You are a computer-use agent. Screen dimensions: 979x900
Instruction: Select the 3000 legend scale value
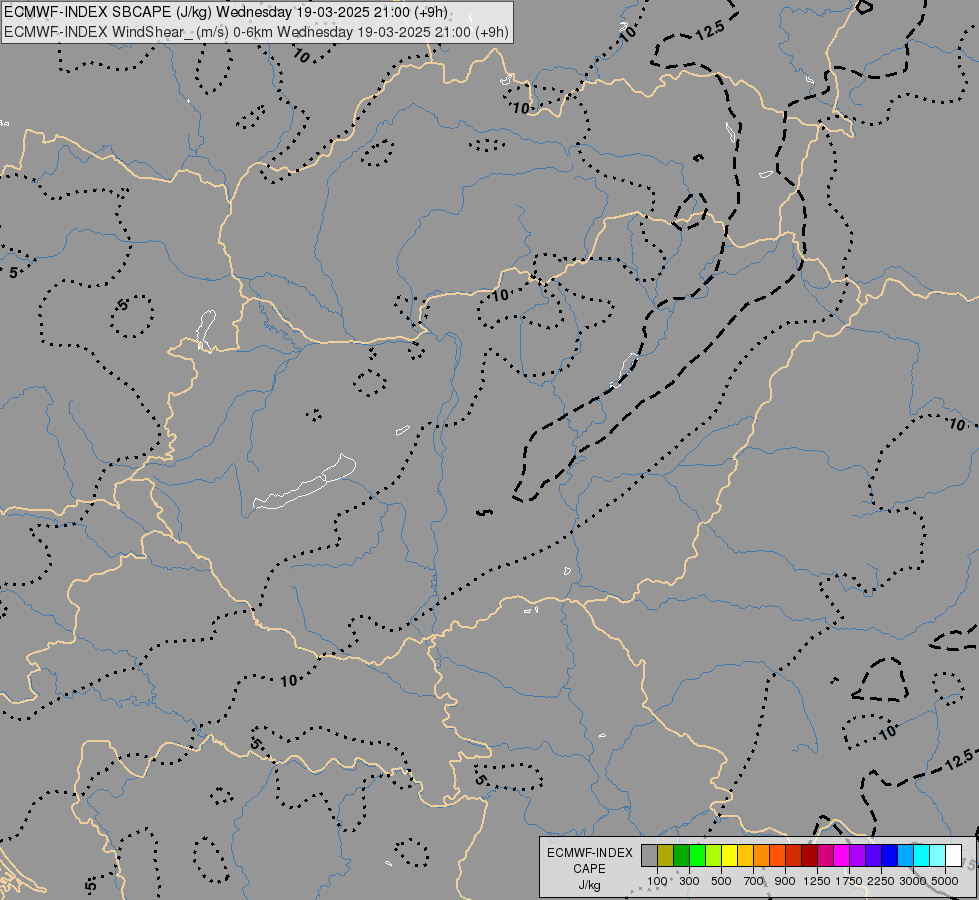(913, 881)
